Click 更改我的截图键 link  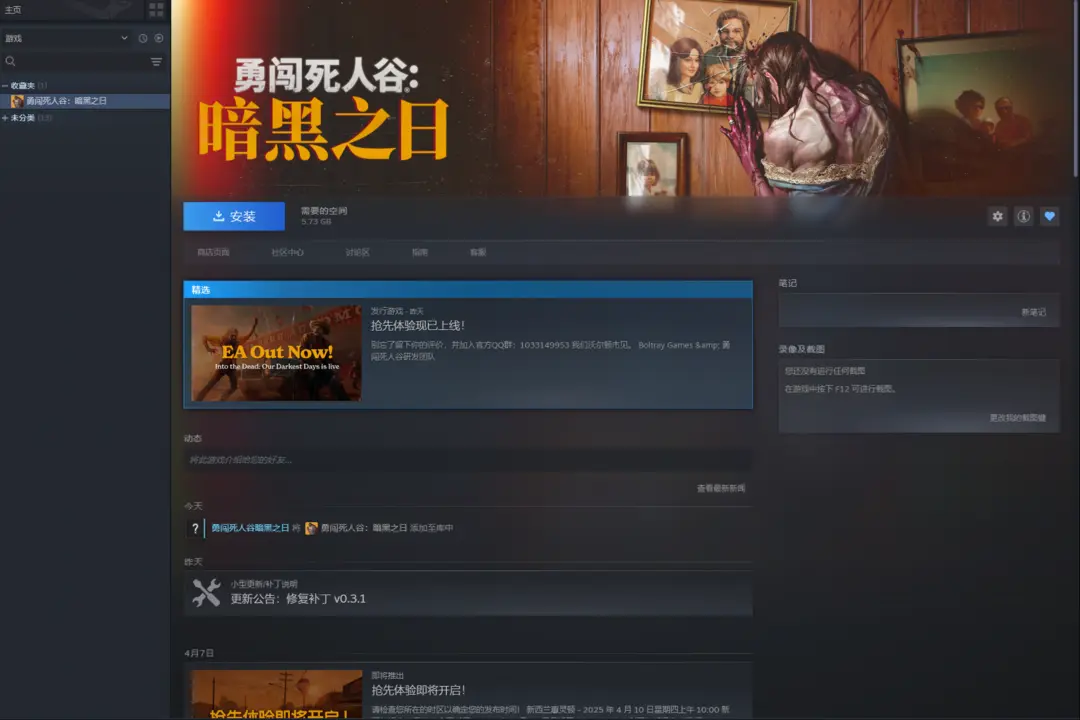point(1017,418)
